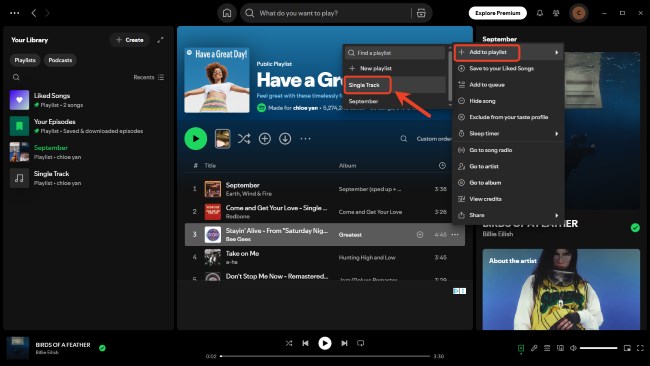Open Connect to a device icon
Image resolution: width=650 pixels, height=366 pixels.
coord(560,348)
